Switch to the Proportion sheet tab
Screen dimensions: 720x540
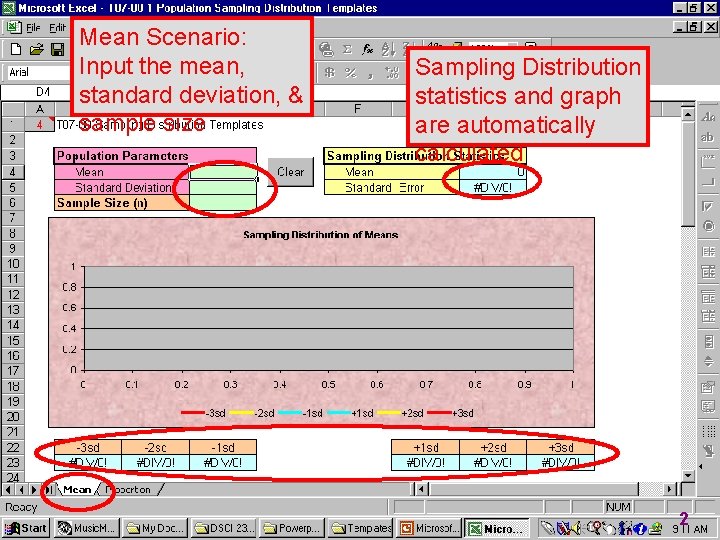[x=128, y=489]
